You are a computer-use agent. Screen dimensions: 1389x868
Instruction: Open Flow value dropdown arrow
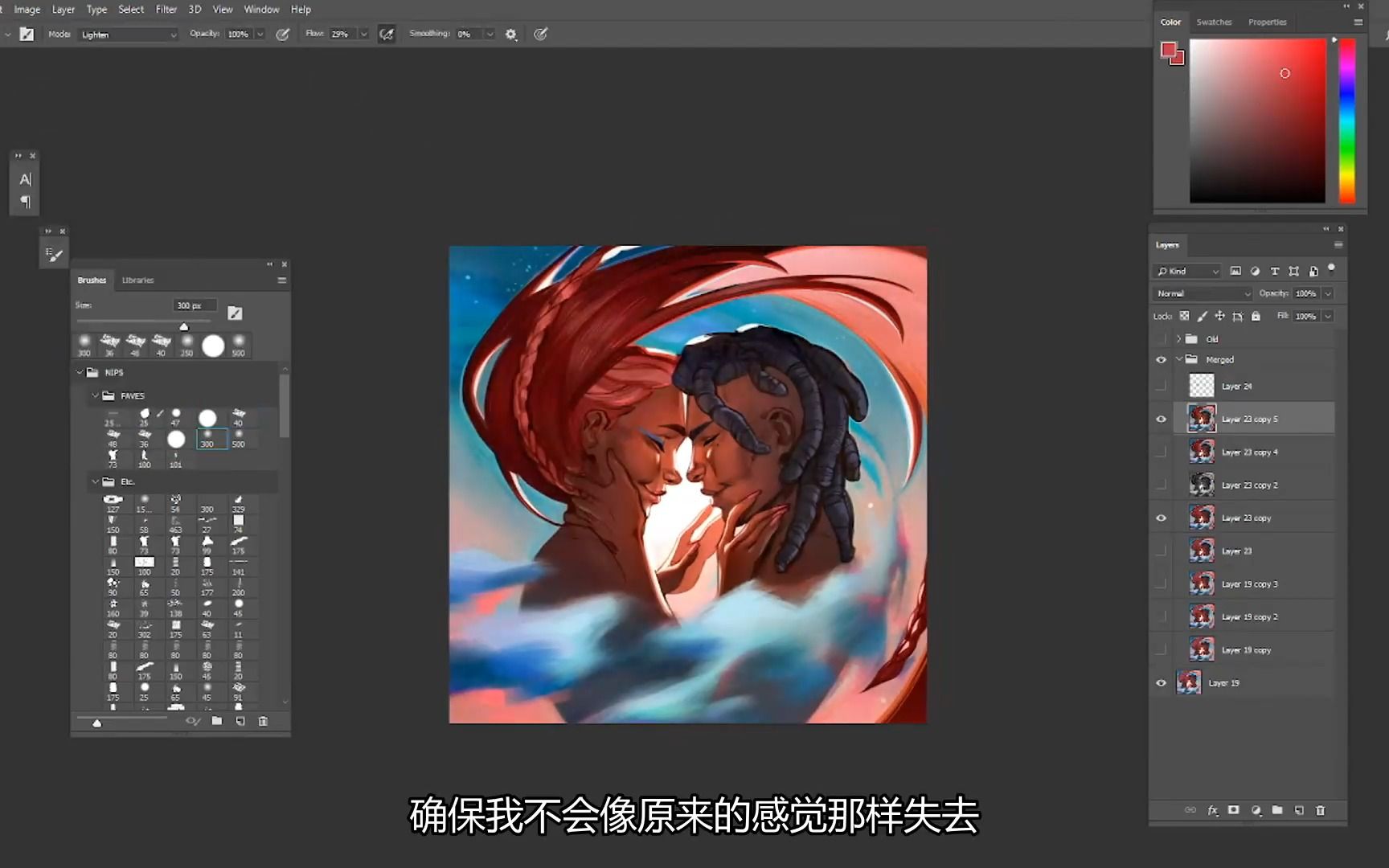[x=363, y=34]
